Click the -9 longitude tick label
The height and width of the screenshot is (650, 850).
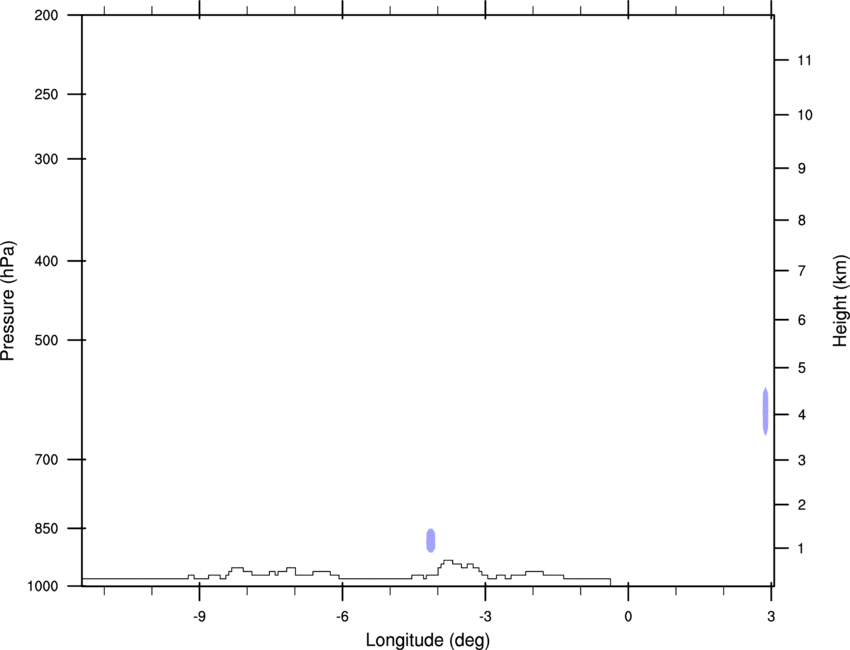click(x=199, y=616)
